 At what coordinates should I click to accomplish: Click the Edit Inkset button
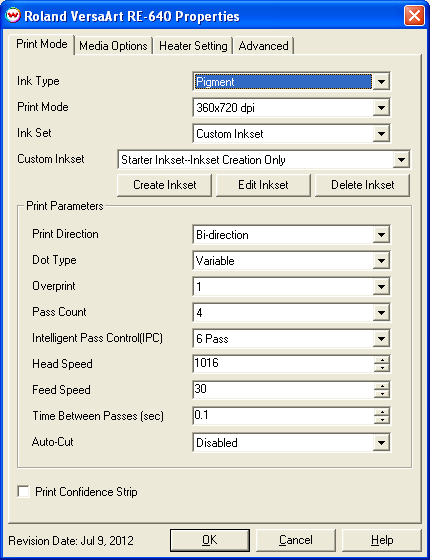pos(263,185)
